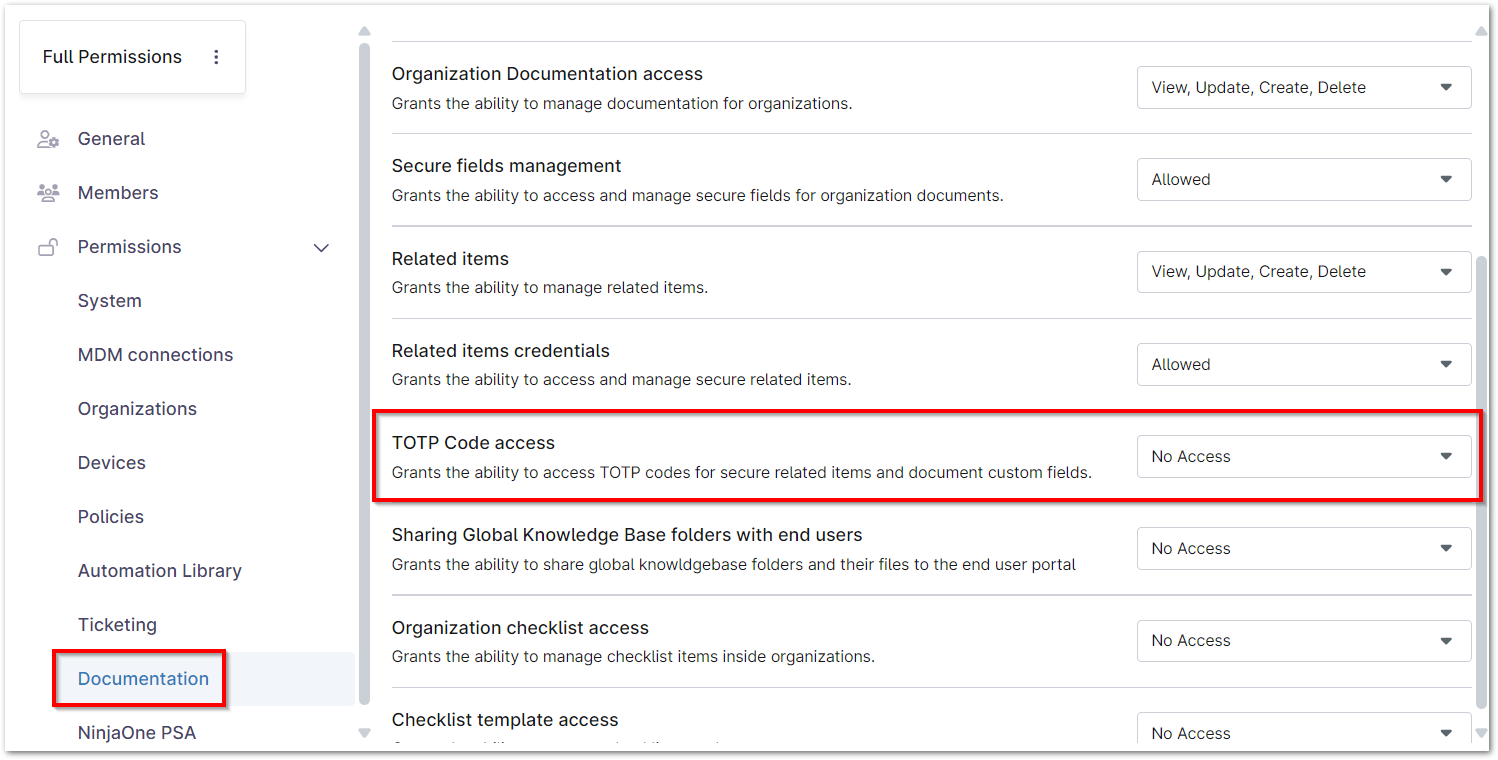
Task: Click the Members group icon
Action: coord(48,193)
